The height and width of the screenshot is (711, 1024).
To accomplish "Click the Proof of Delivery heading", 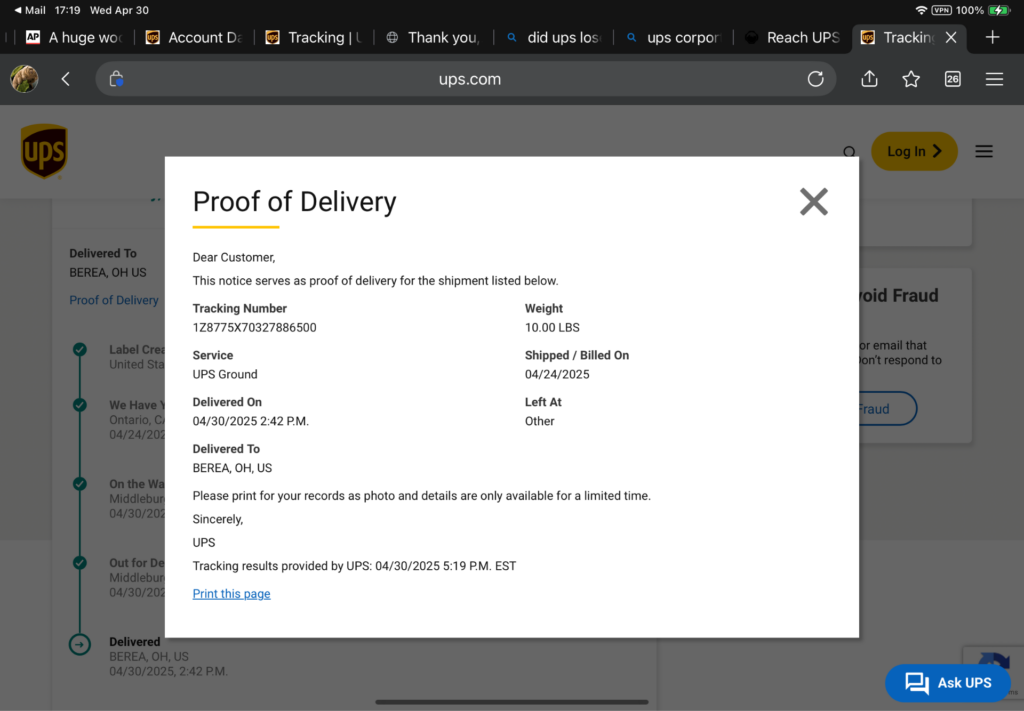I will (295, 202).
